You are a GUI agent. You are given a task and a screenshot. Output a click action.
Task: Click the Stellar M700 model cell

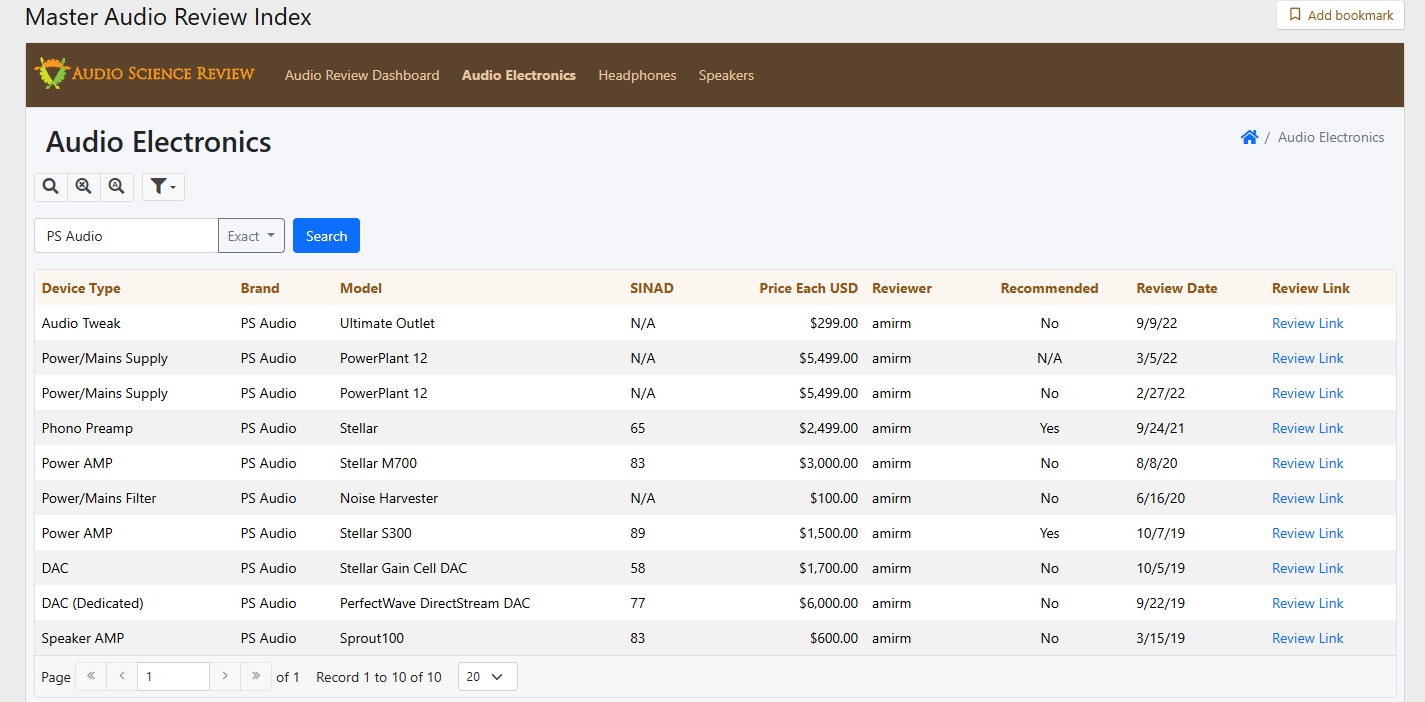378,463
